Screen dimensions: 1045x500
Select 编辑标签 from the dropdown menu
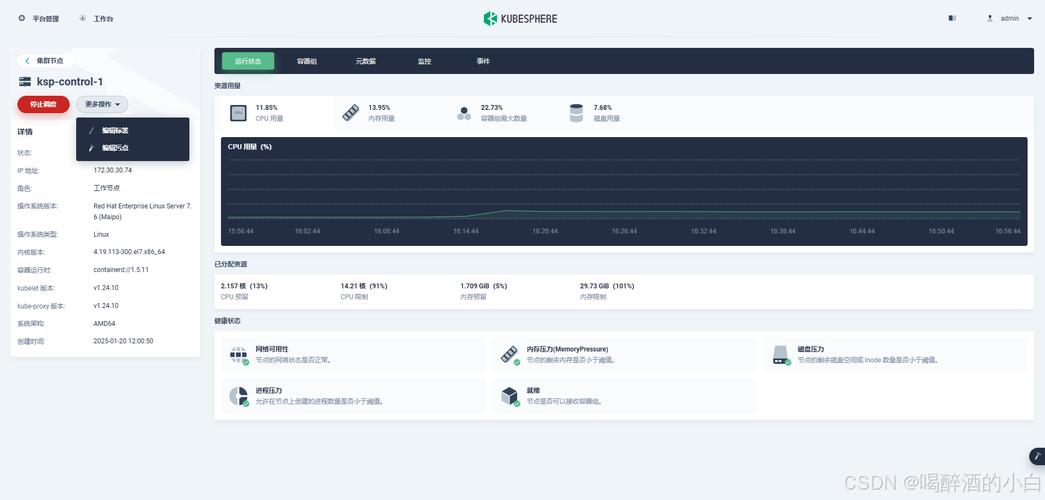tap(115, 130)
